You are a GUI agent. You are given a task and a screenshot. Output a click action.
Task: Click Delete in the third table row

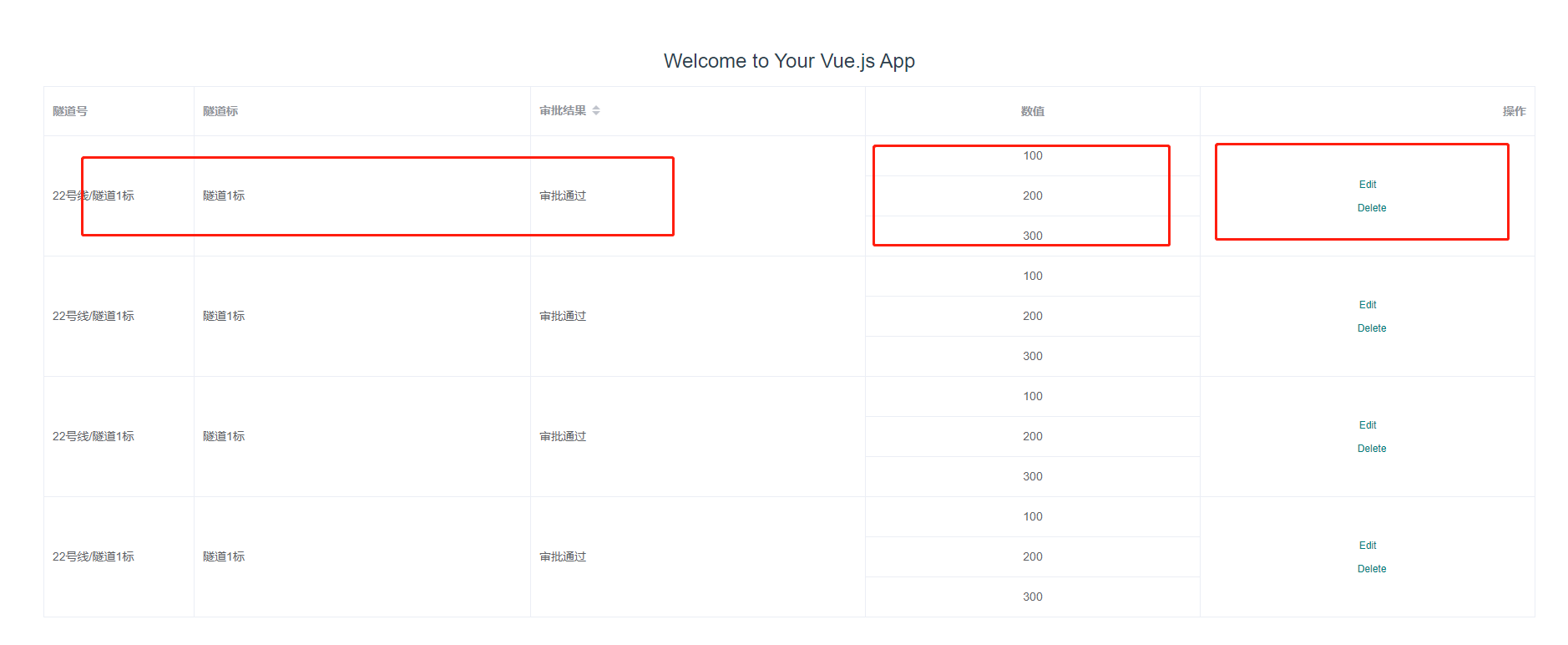[x=1372, y=448]
